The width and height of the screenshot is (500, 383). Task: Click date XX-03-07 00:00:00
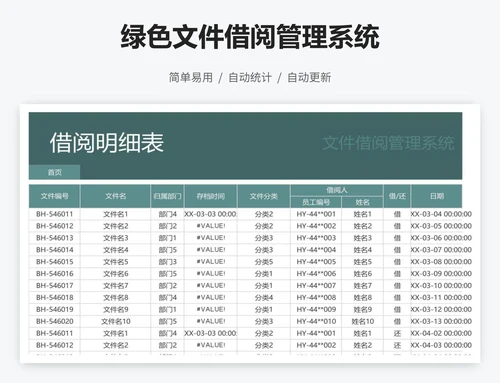point(441,250)
